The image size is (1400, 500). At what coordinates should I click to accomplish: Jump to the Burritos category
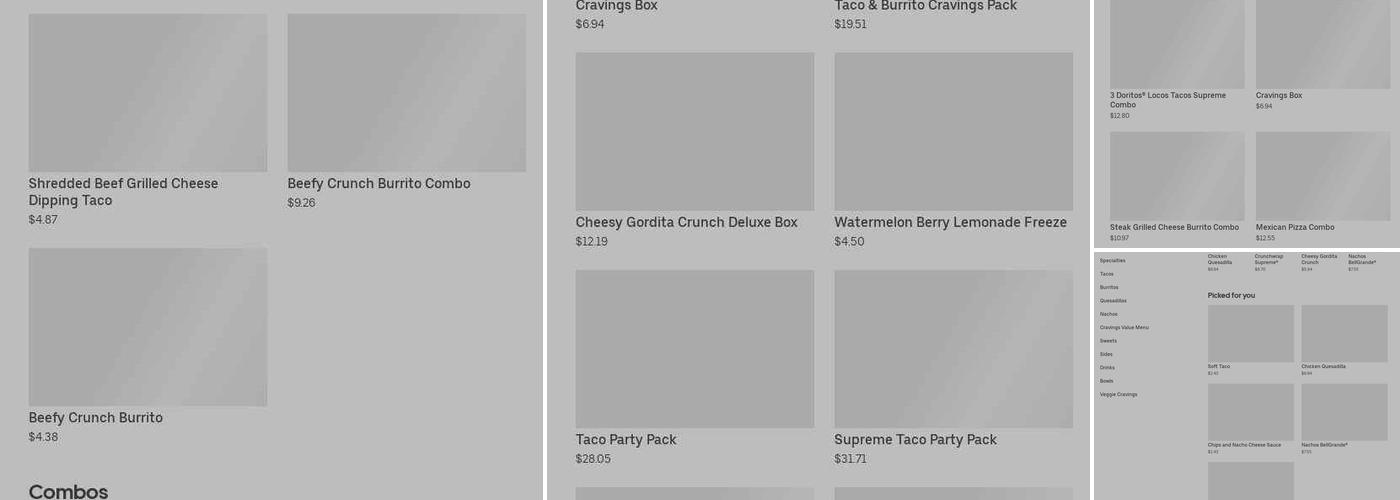[1109, 287]
